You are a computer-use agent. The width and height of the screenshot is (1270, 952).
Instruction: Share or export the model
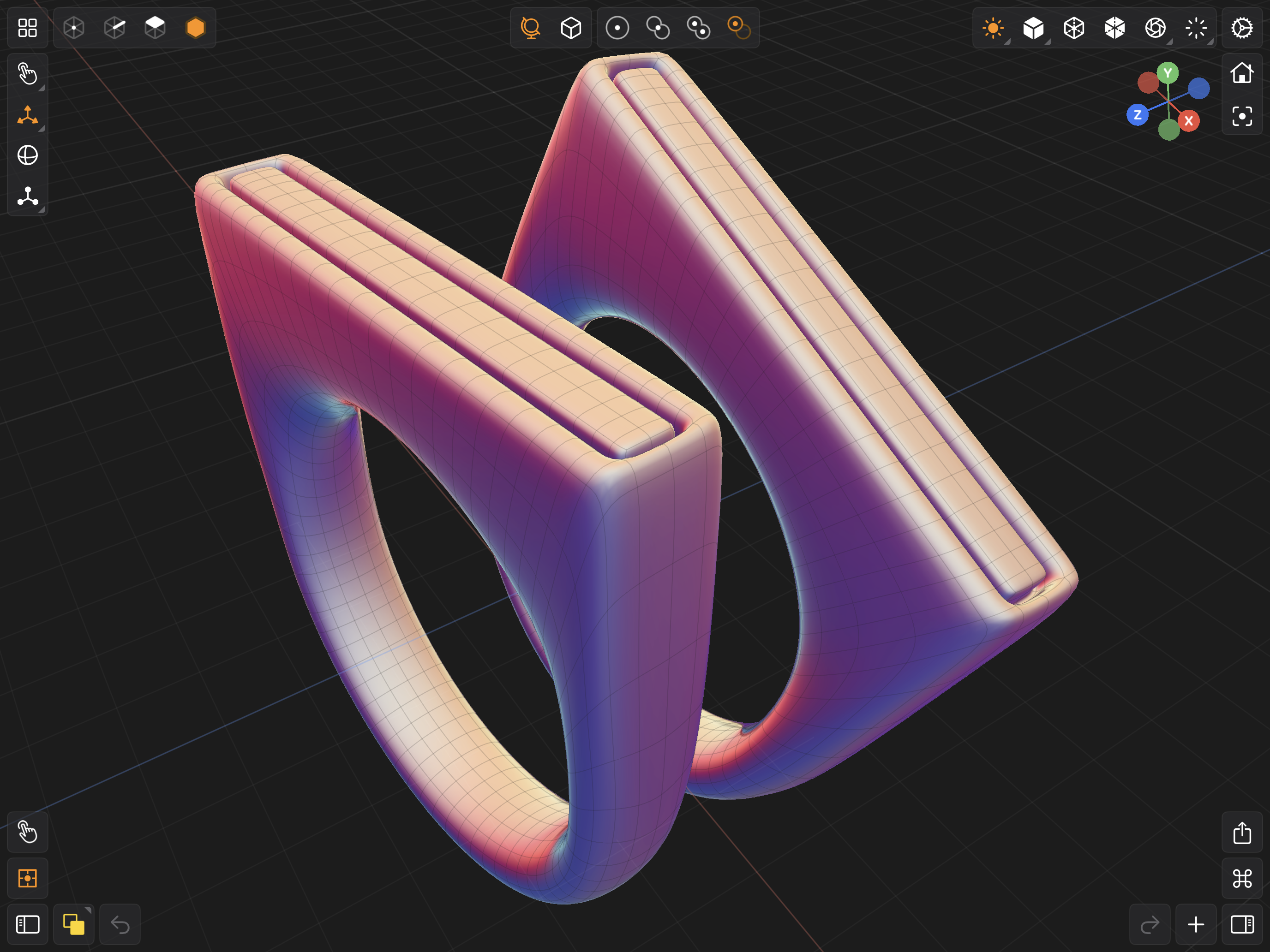1242,832
